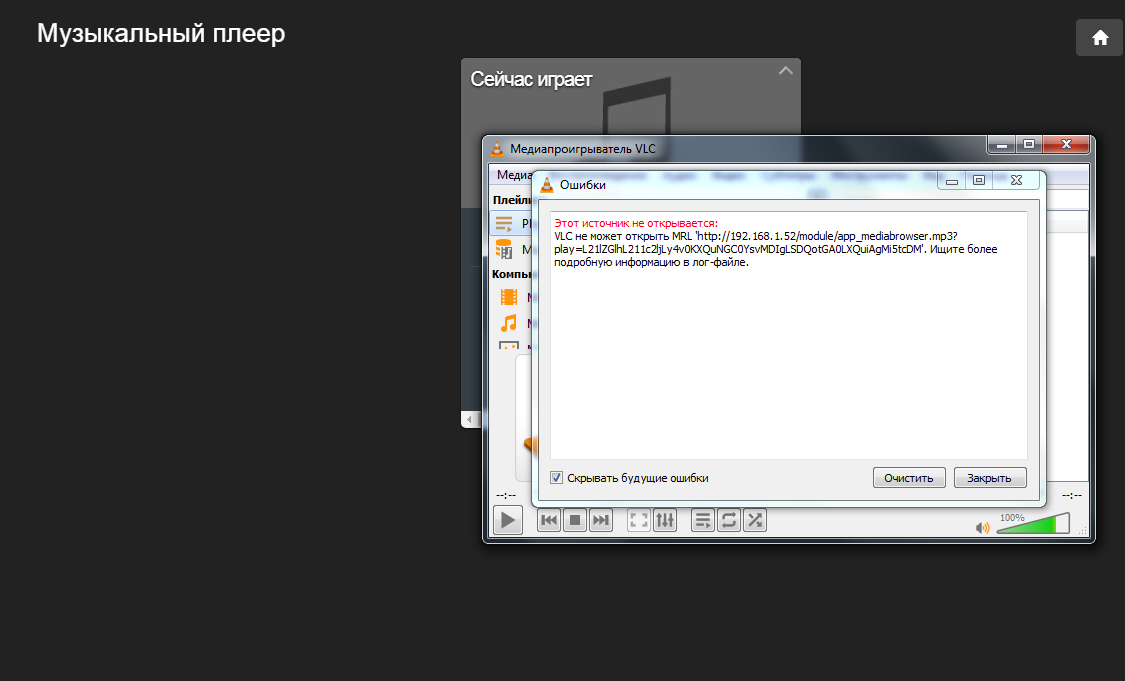Select playlist icon item in sidebar
Image resolution: width=1125 pixels, height=681 pixels.
504,223
